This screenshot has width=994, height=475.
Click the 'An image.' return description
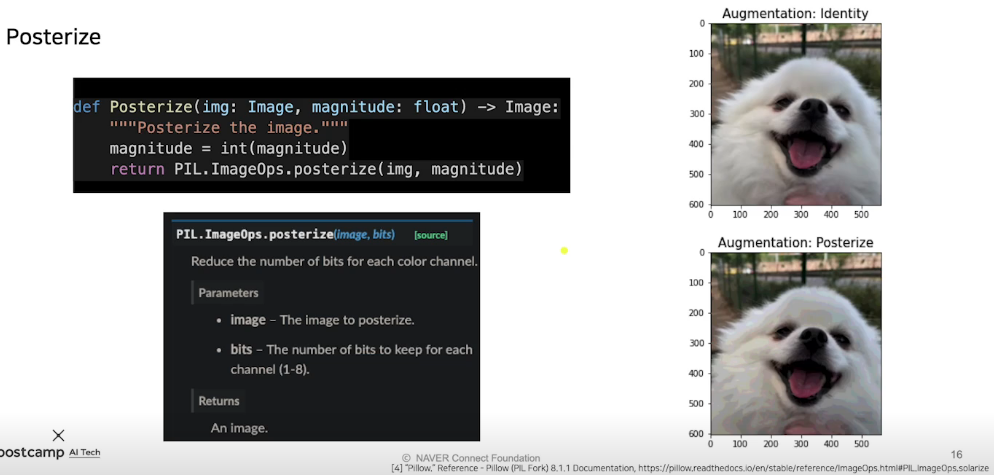[239, 428]
